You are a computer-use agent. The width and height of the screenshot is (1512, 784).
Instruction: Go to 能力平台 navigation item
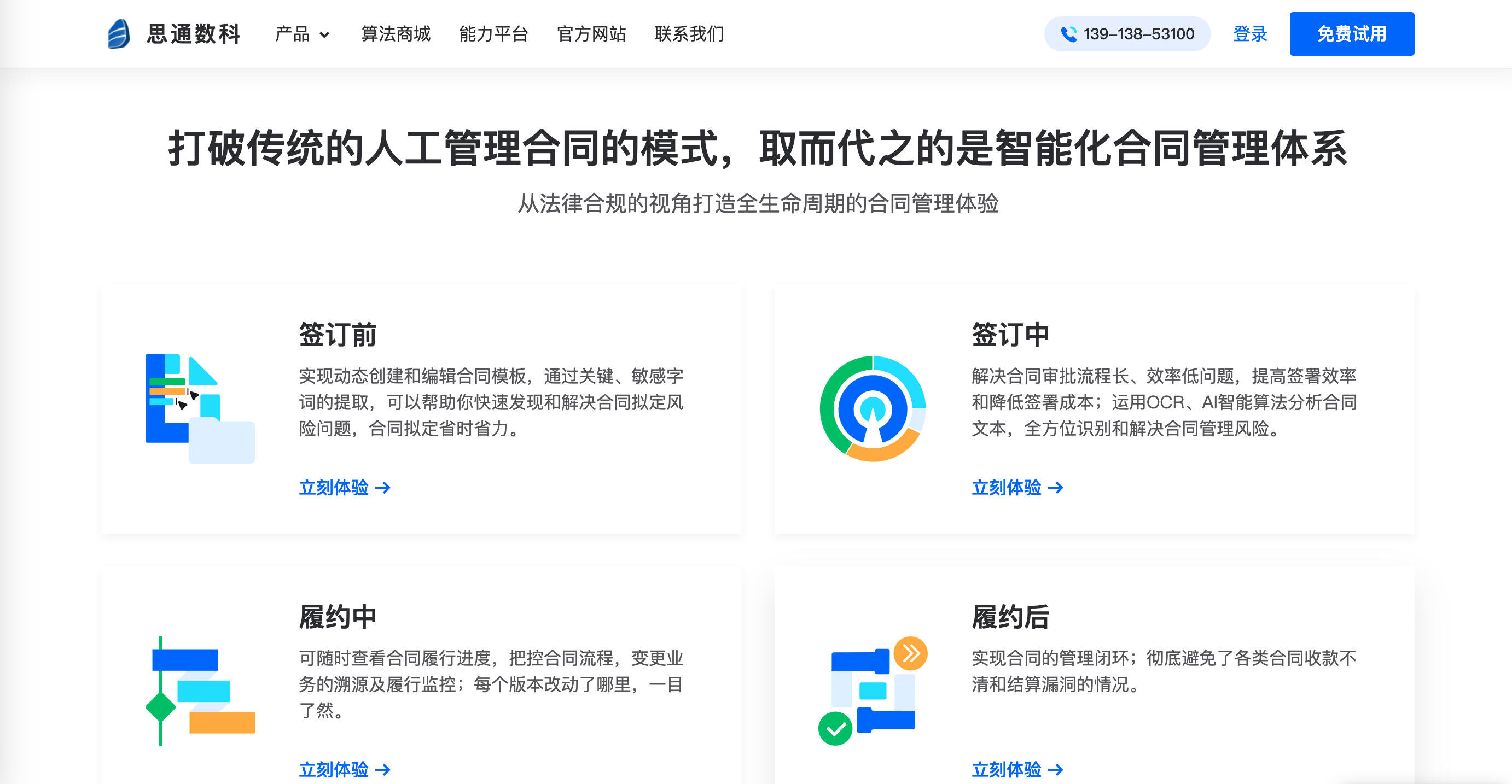click(493, 34)
